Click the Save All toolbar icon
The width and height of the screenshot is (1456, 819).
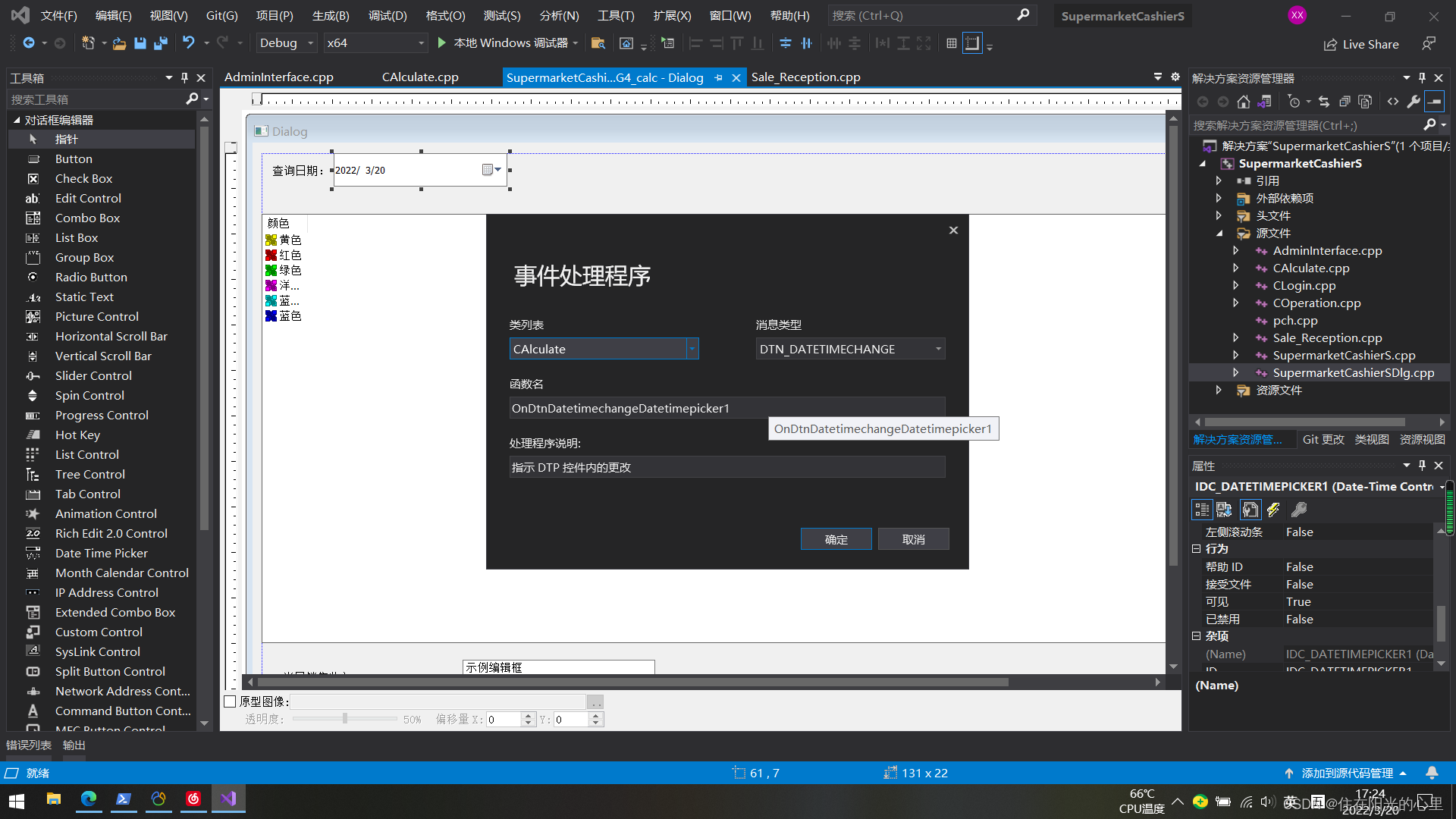pyautogui.click(x=160, y=43)
